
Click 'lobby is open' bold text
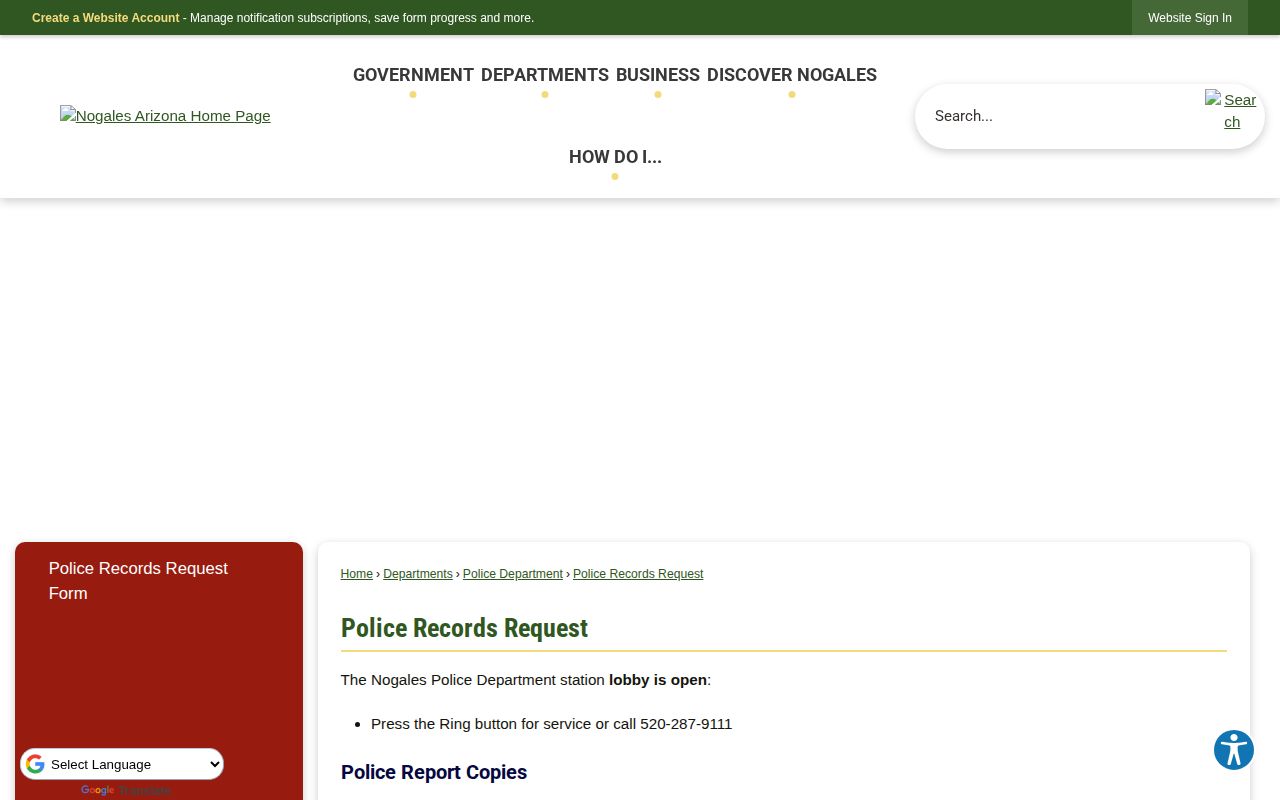(658, 680)
